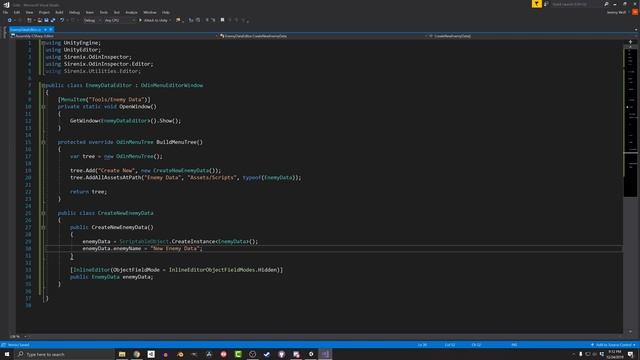
Task: Click the signed-in user name
Action: tap(616, 12)
